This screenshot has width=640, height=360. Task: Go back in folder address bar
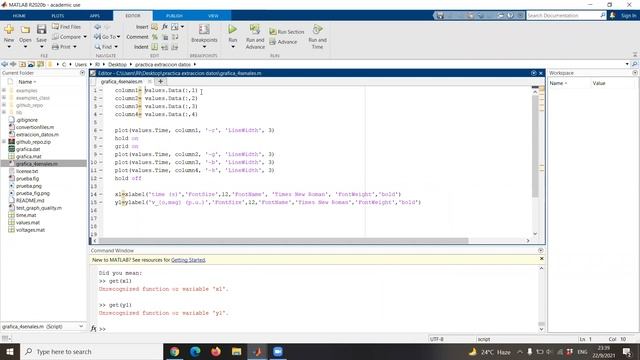click(4, 64)
